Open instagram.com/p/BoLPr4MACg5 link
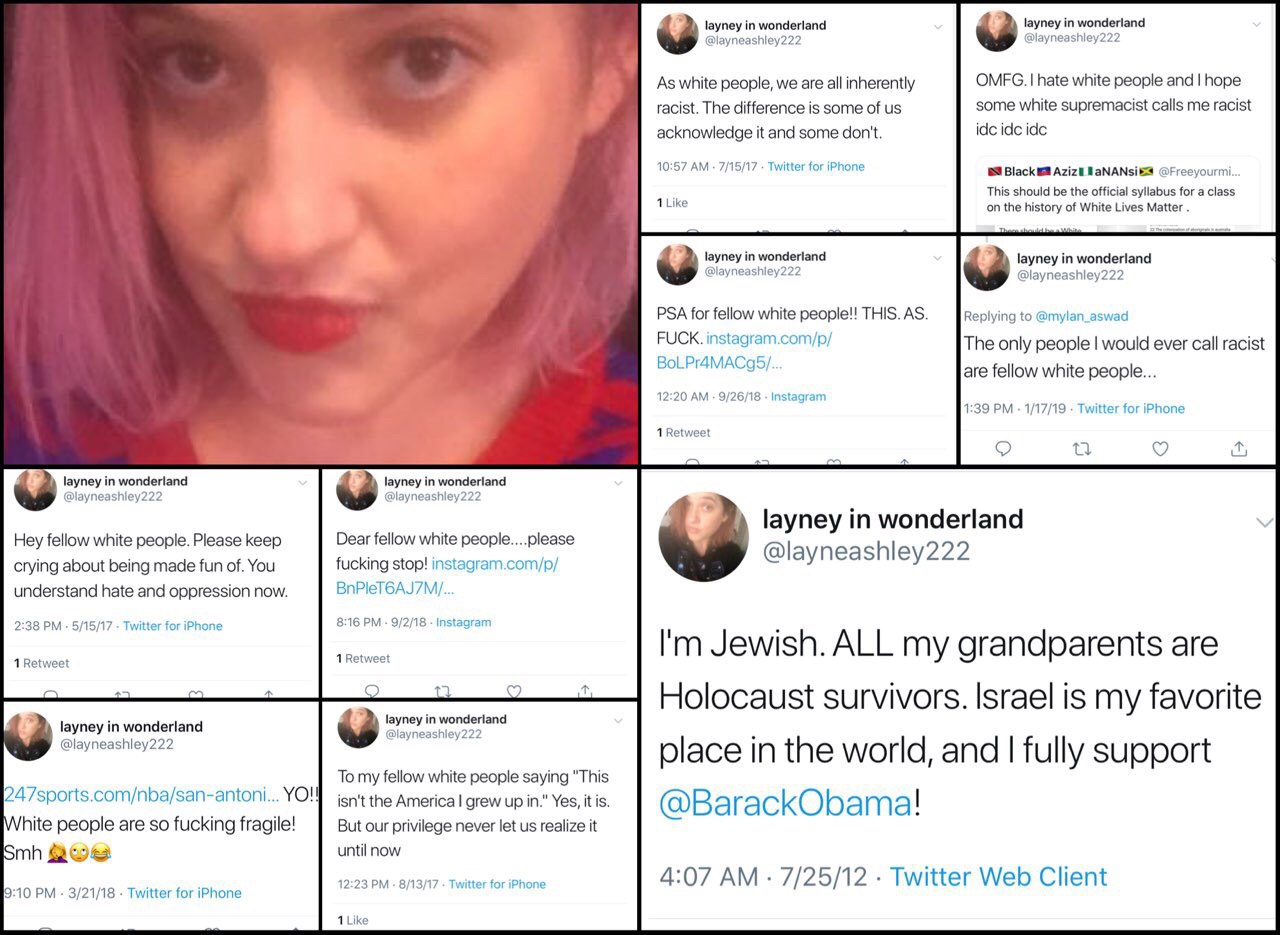Viewport: 1280px width, 935px height. click(x=744, y=351)
